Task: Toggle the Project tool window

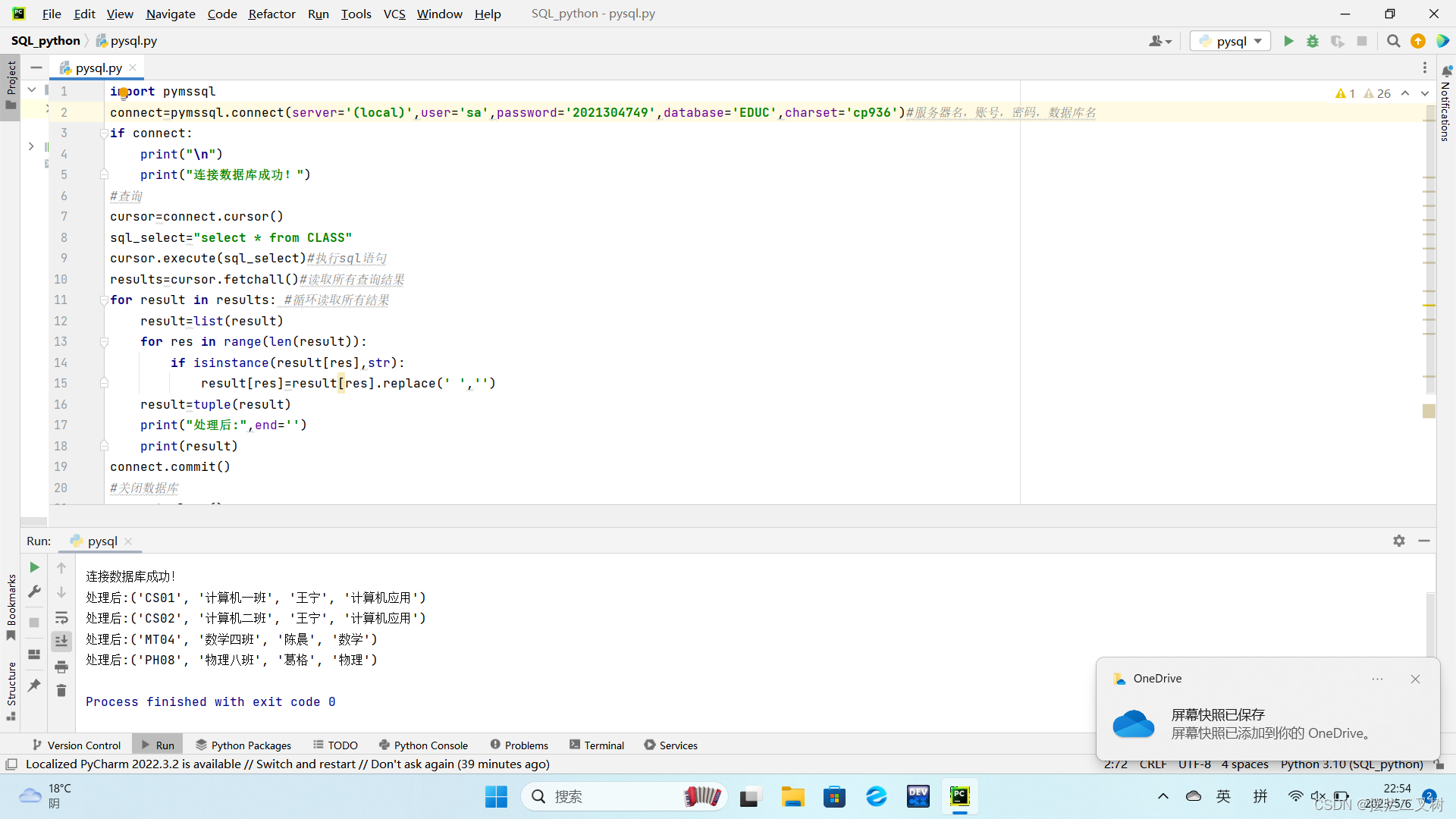Action: (11, 83)
